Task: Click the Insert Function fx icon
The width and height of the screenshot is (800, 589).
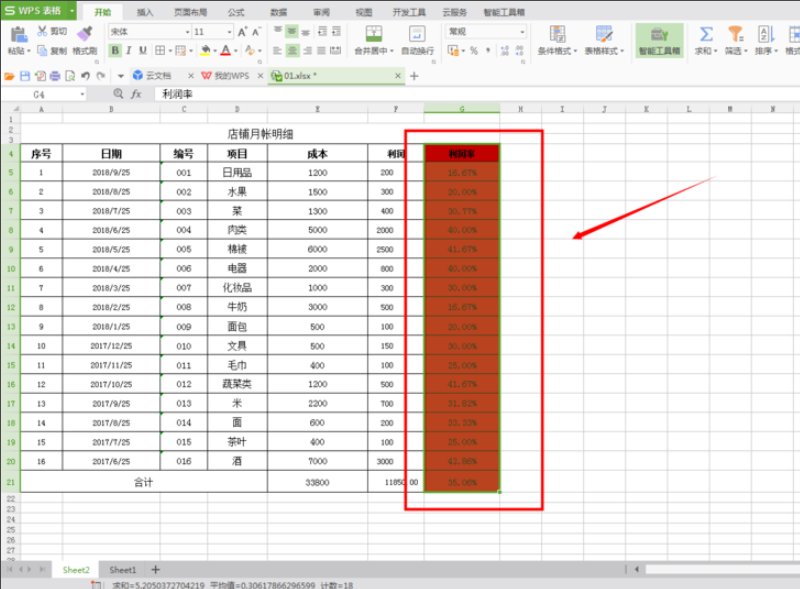Action: click(136, 94)
